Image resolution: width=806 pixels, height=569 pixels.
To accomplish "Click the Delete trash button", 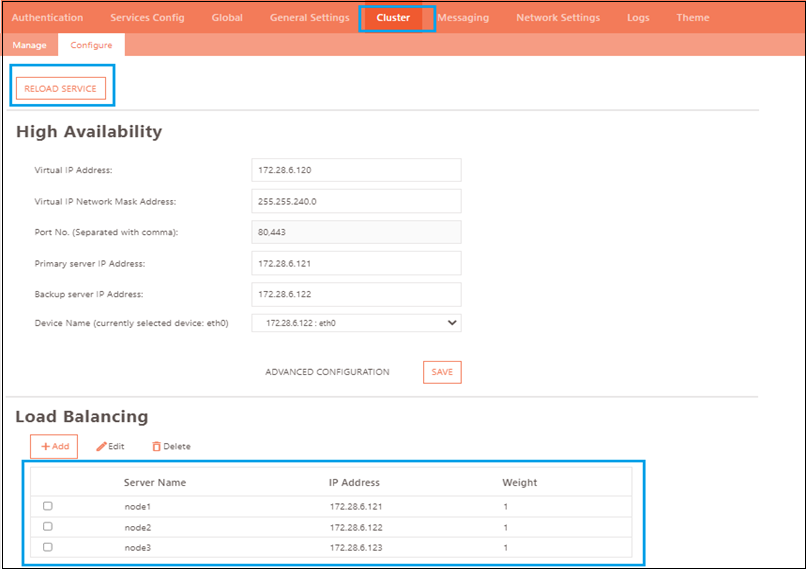I will tap(171, 446).
